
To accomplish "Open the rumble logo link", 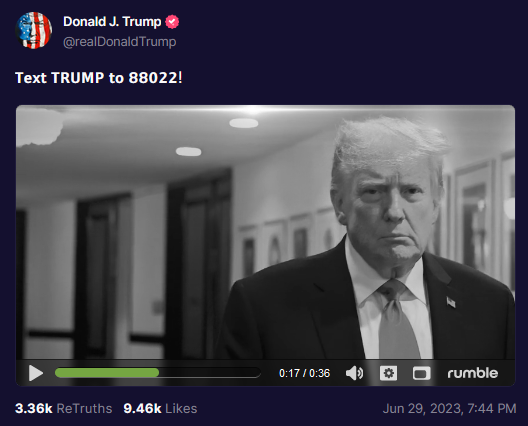I will coord(473,373).
